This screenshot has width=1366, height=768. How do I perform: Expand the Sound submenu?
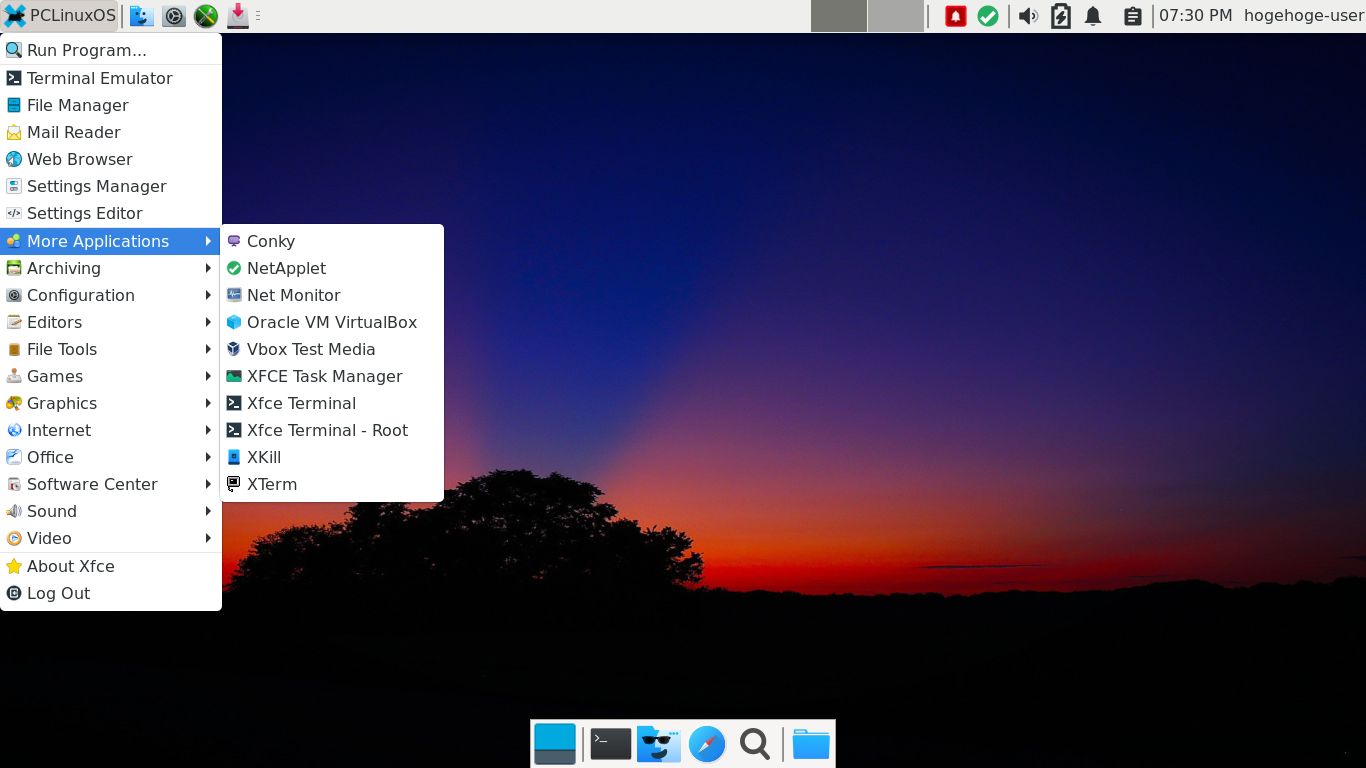[111, 511]
